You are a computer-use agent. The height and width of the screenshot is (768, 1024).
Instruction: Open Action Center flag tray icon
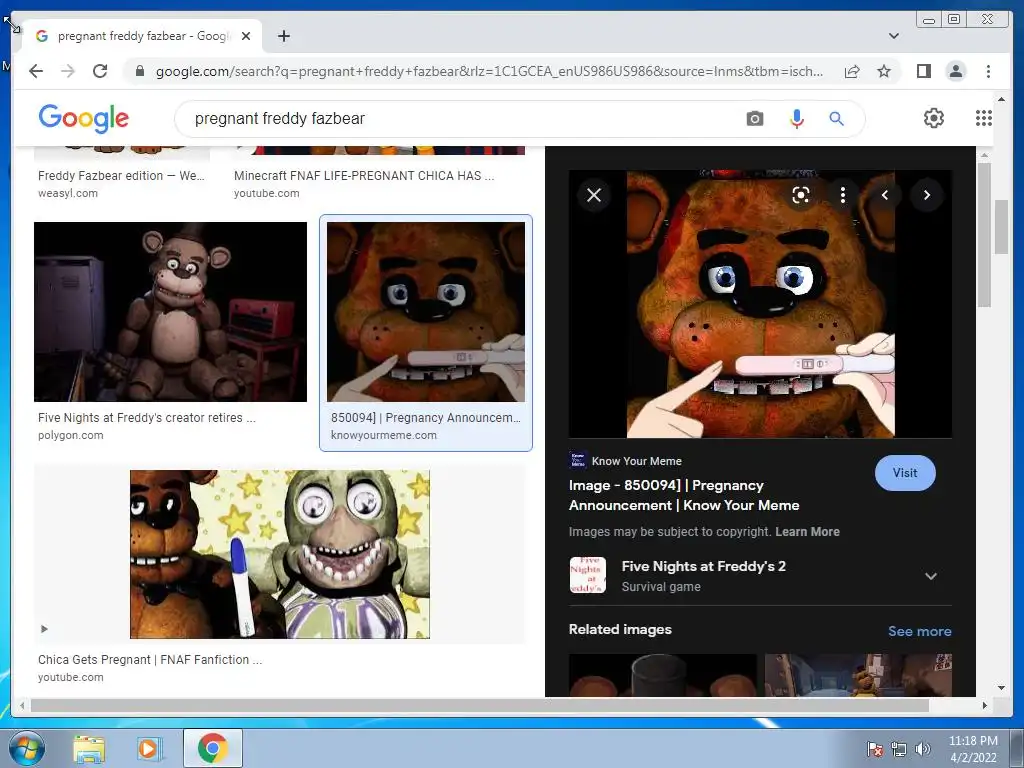point(874,749)
